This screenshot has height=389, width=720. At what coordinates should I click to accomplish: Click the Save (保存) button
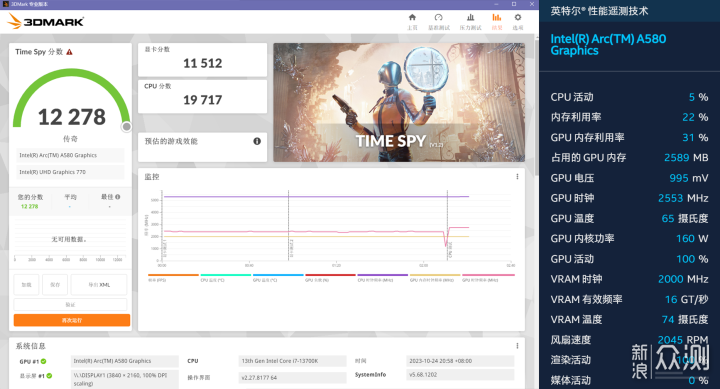tap(55, 285)
